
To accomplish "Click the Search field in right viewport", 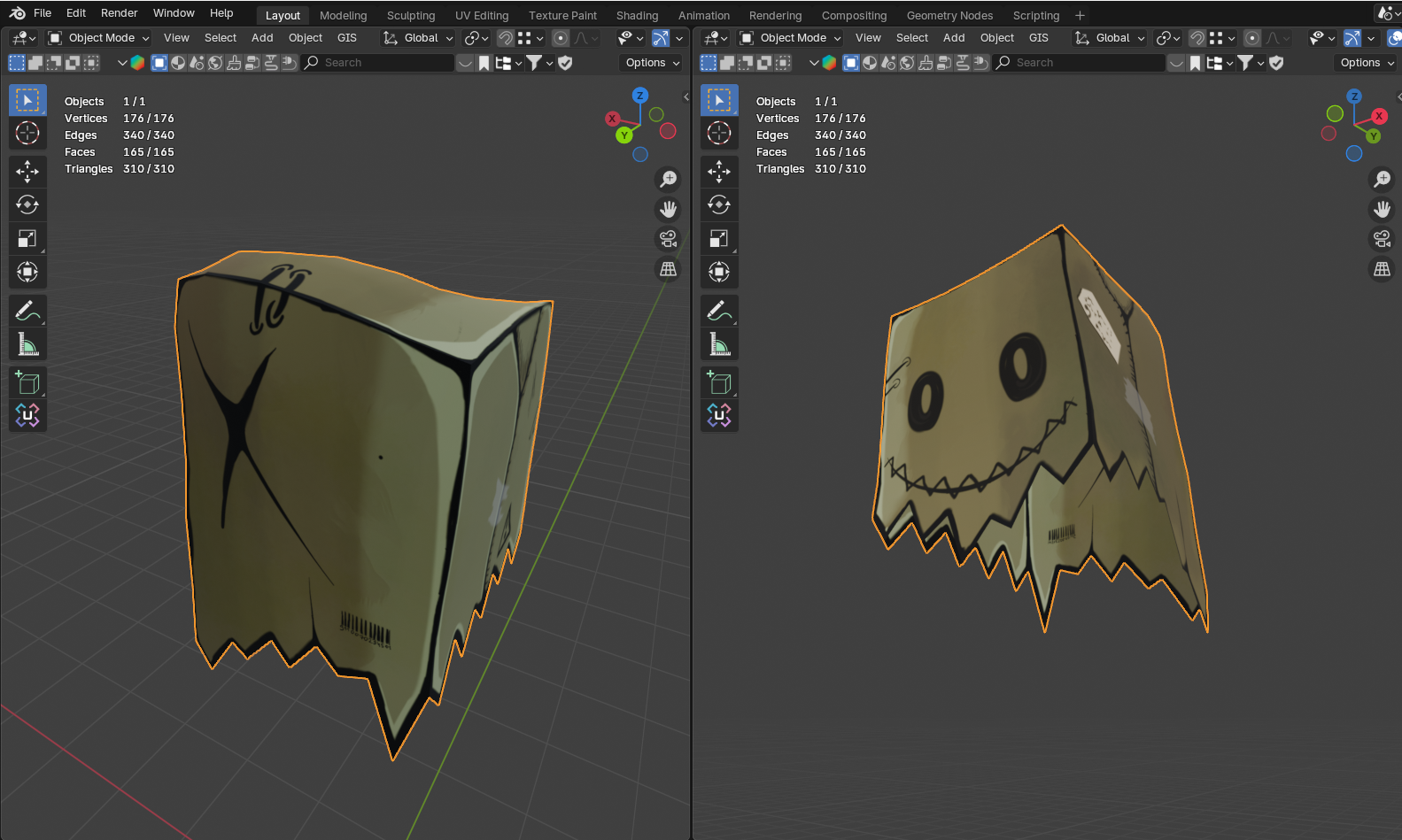I will 1079,63.
